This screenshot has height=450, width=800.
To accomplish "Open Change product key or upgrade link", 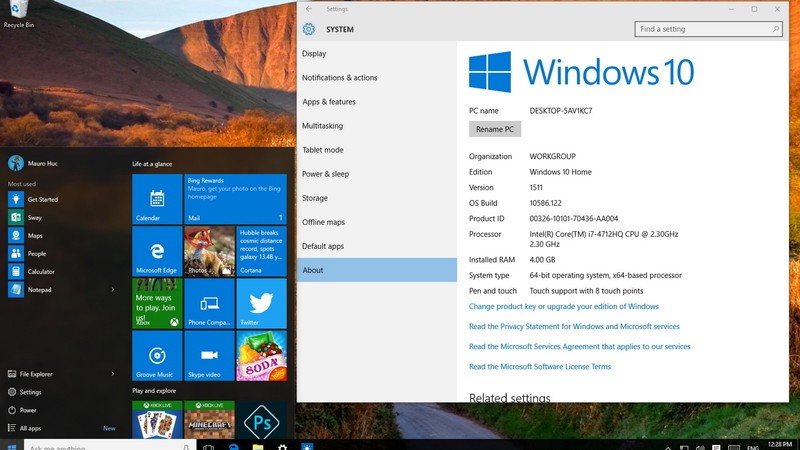I will (x=564, y=306).
